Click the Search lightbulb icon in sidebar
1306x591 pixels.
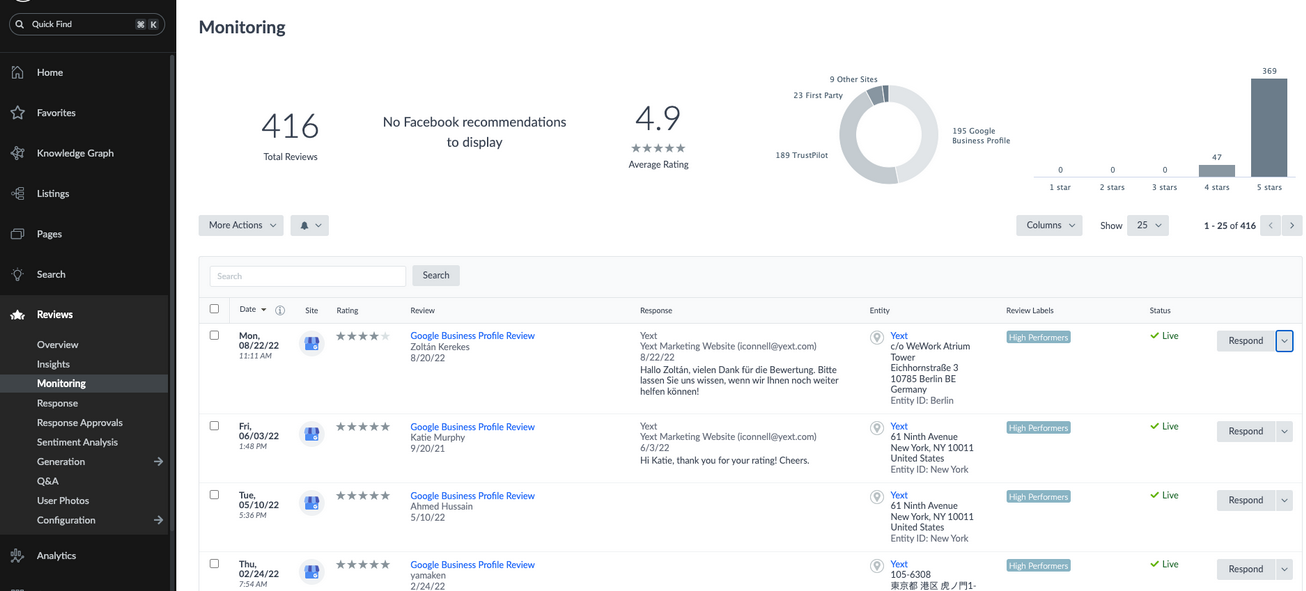[x=17, y=274]
